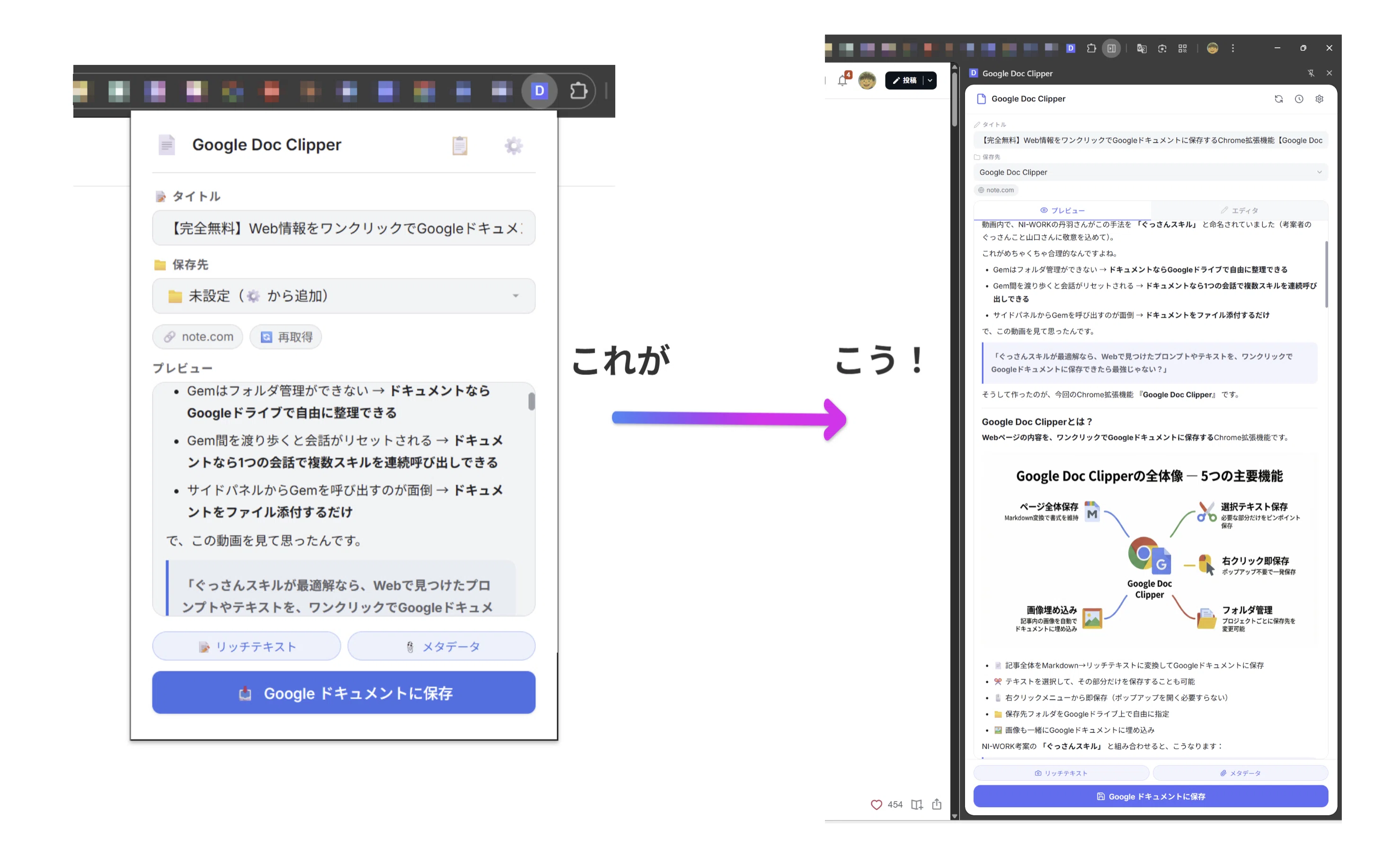Click the share icon at the bottom of the note page
The height and width of the screenshot is (847, 1400).
click(937, 804)
